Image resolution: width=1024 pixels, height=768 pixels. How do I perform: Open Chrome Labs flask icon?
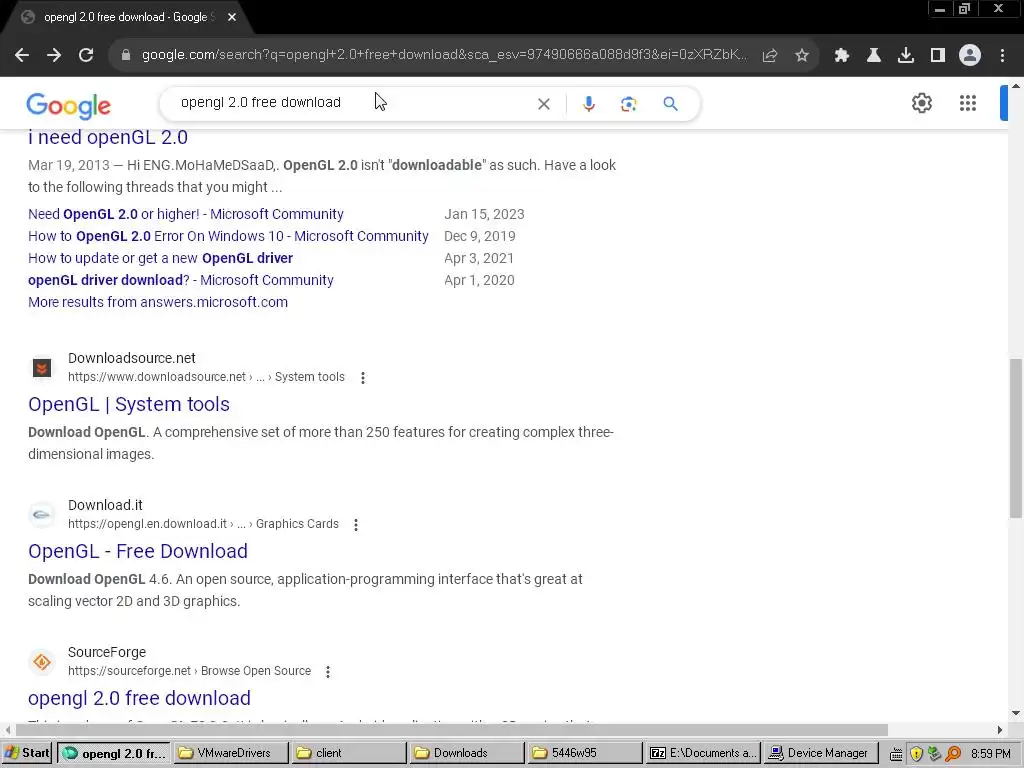(874, 56)
